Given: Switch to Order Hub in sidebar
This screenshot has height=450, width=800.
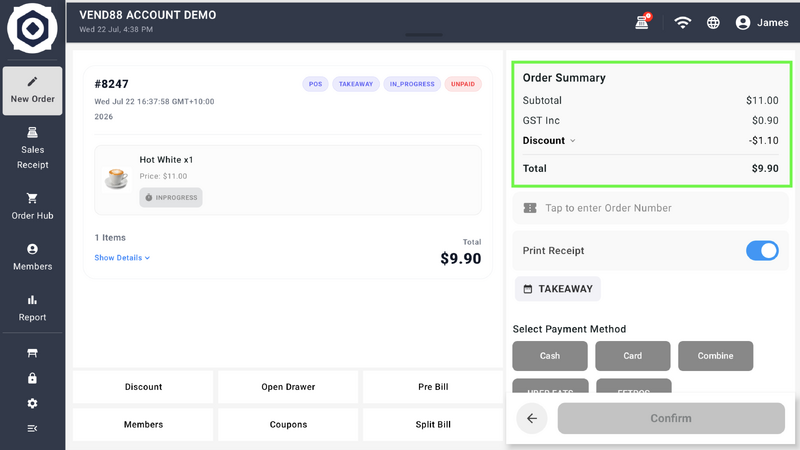Looking at the screenshot, I should tap(32, 207).
